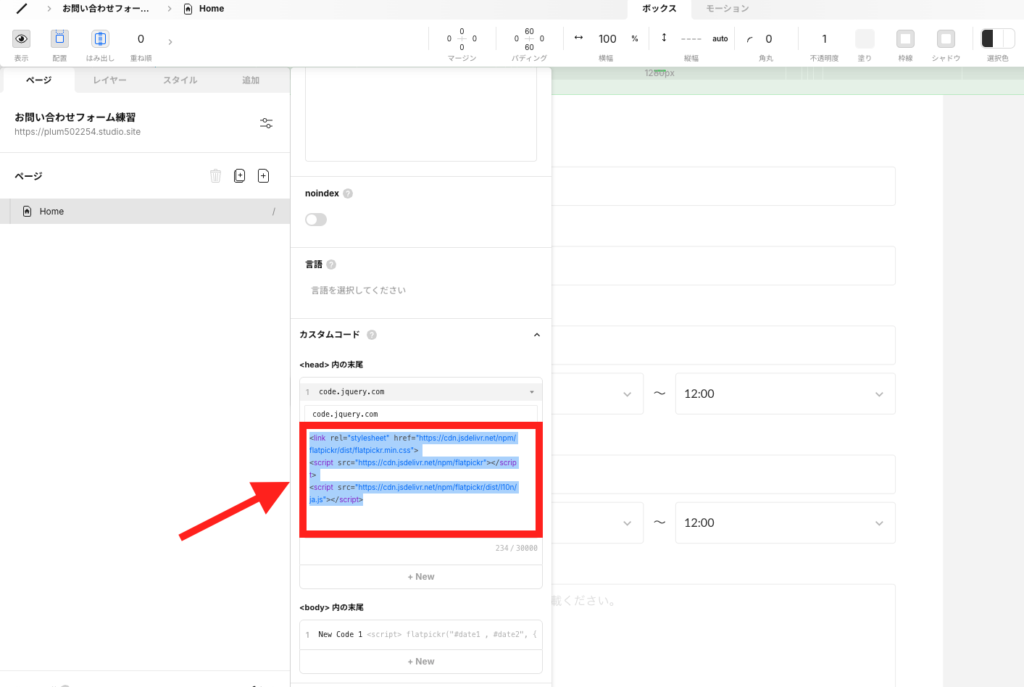Open the lower 12:00 time dropdown
This screenshot has width=1024, height=687.
[x=785, y=522]
